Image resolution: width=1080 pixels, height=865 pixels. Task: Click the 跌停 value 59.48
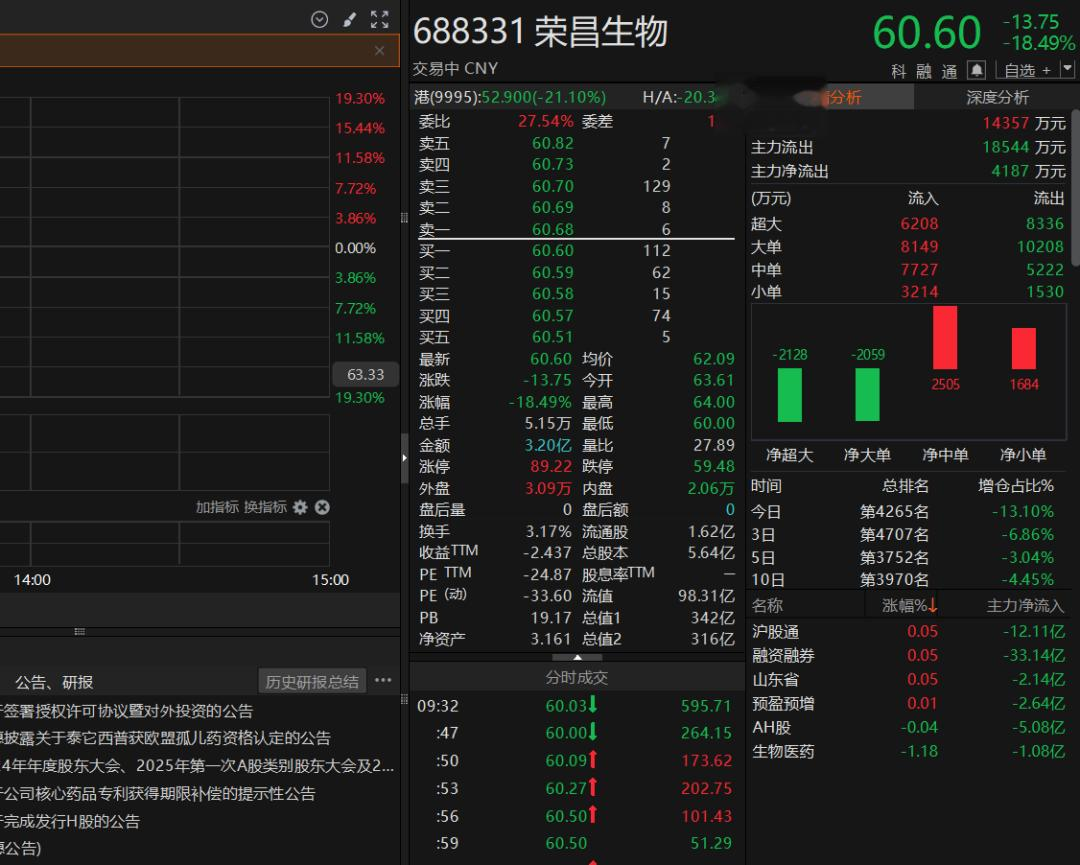pyautogui.click(x=714, y=467)
